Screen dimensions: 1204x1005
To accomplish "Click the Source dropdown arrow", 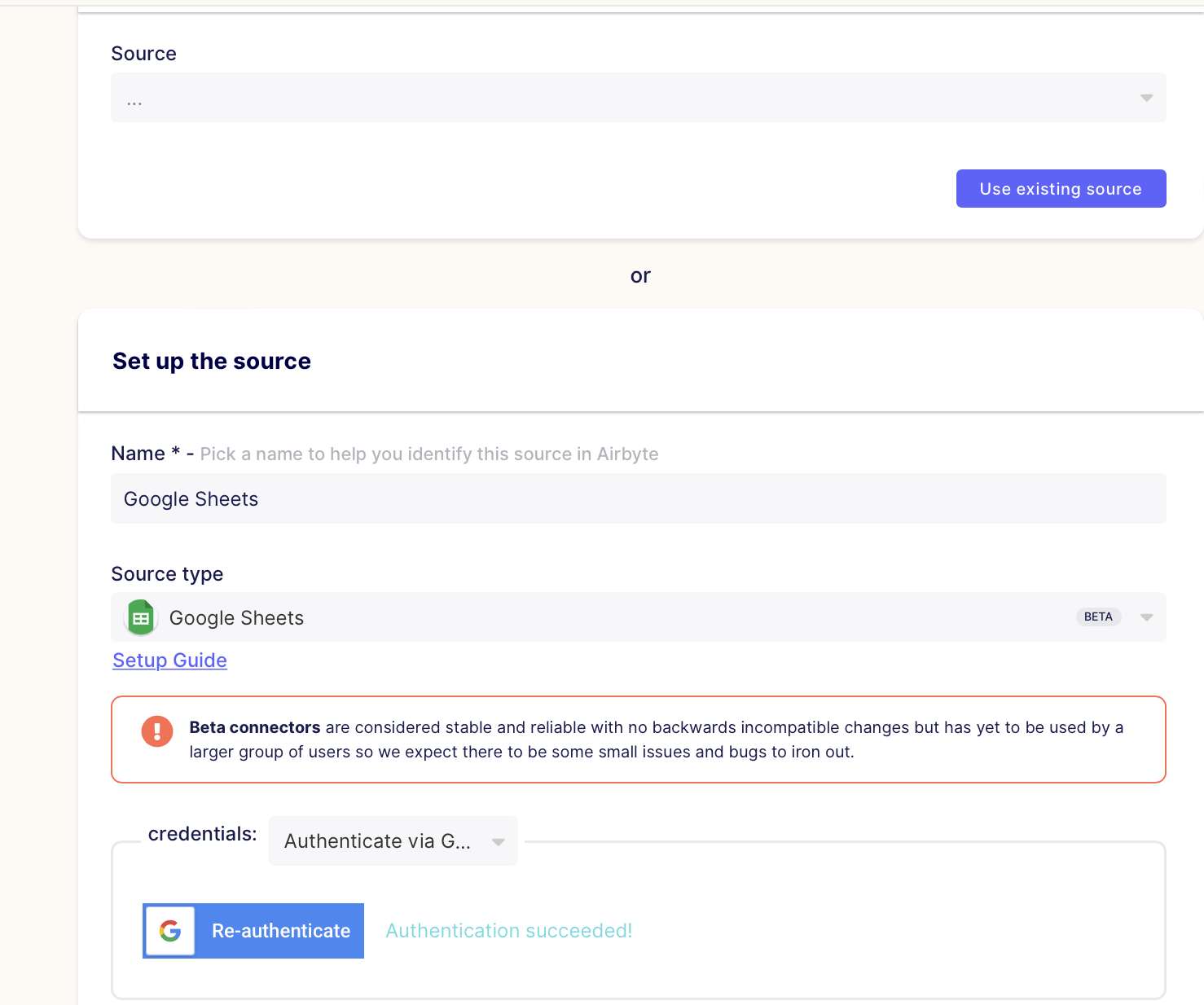I will pyautogui.click(x=1146, y=98).
